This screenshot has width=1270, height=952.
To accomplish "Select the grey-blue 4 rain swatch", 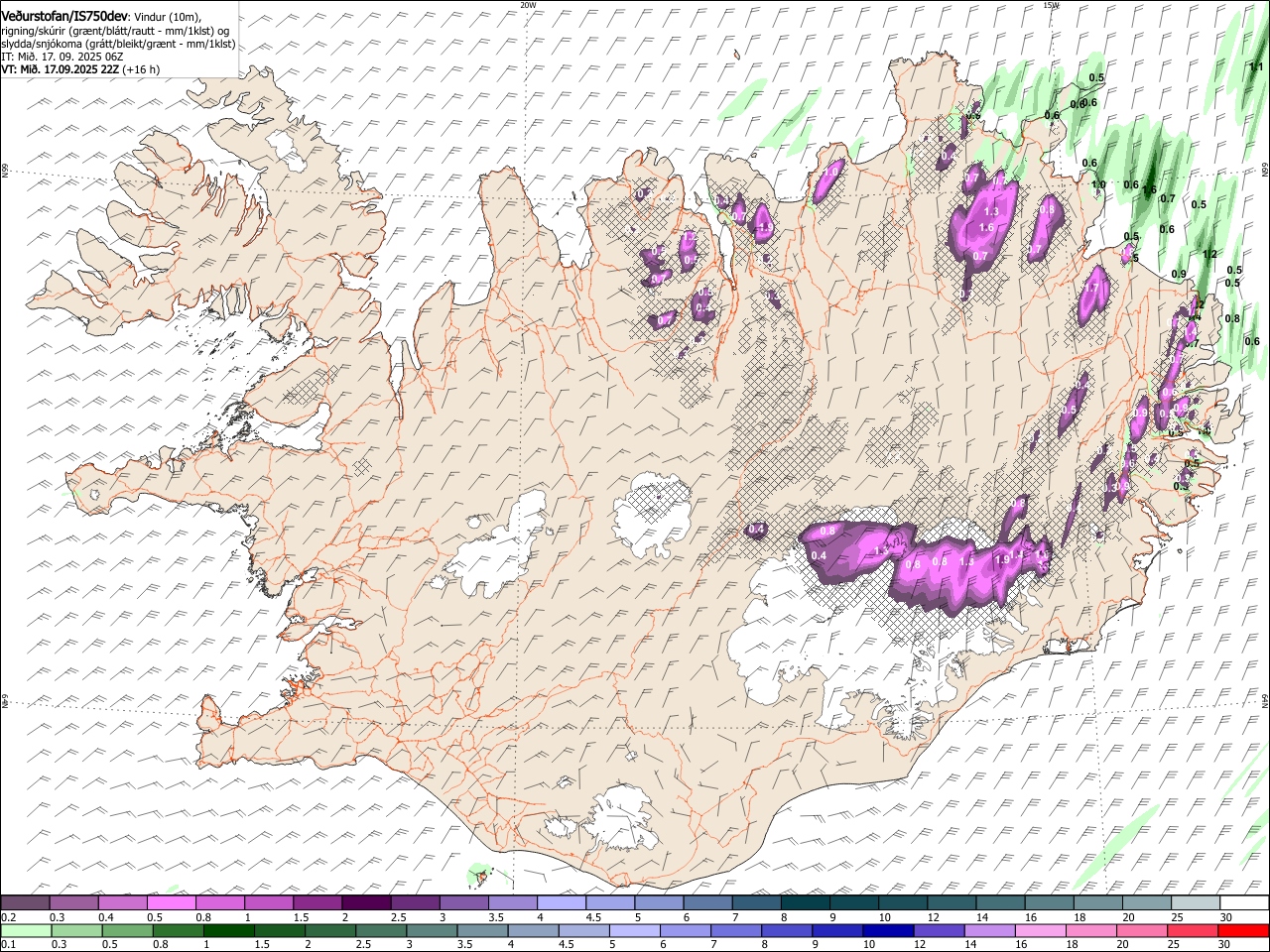I will point(532,930).
